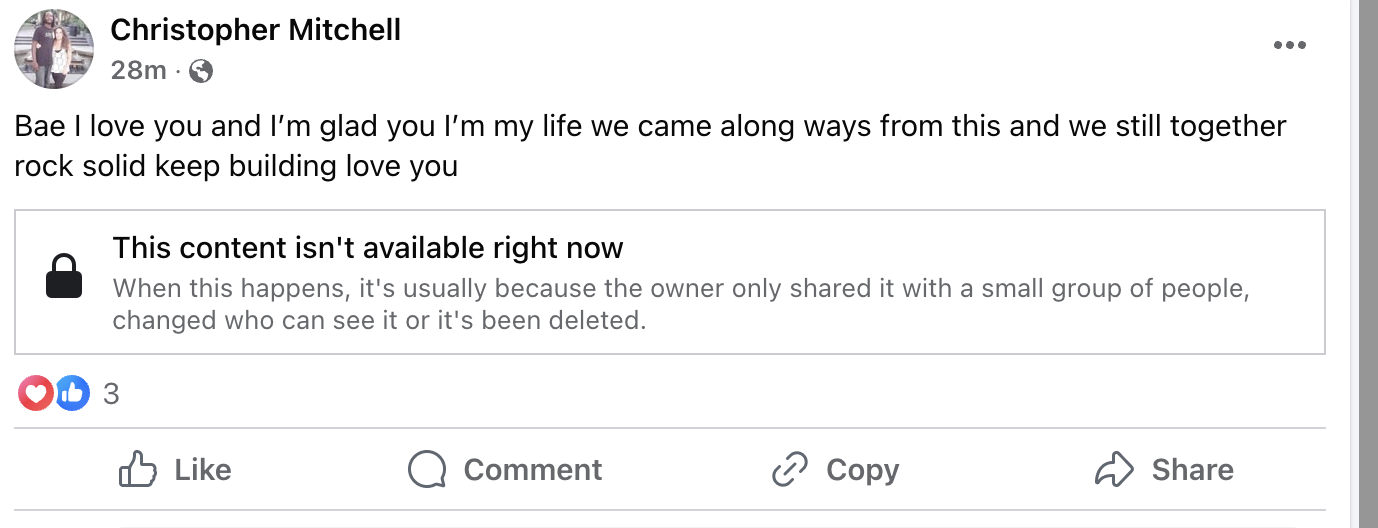The width and height of the screenshot is (1378, 528).
Task: Click "This content isn't available right now" heading
Action: pyautogui.click(x=368, y=247)
